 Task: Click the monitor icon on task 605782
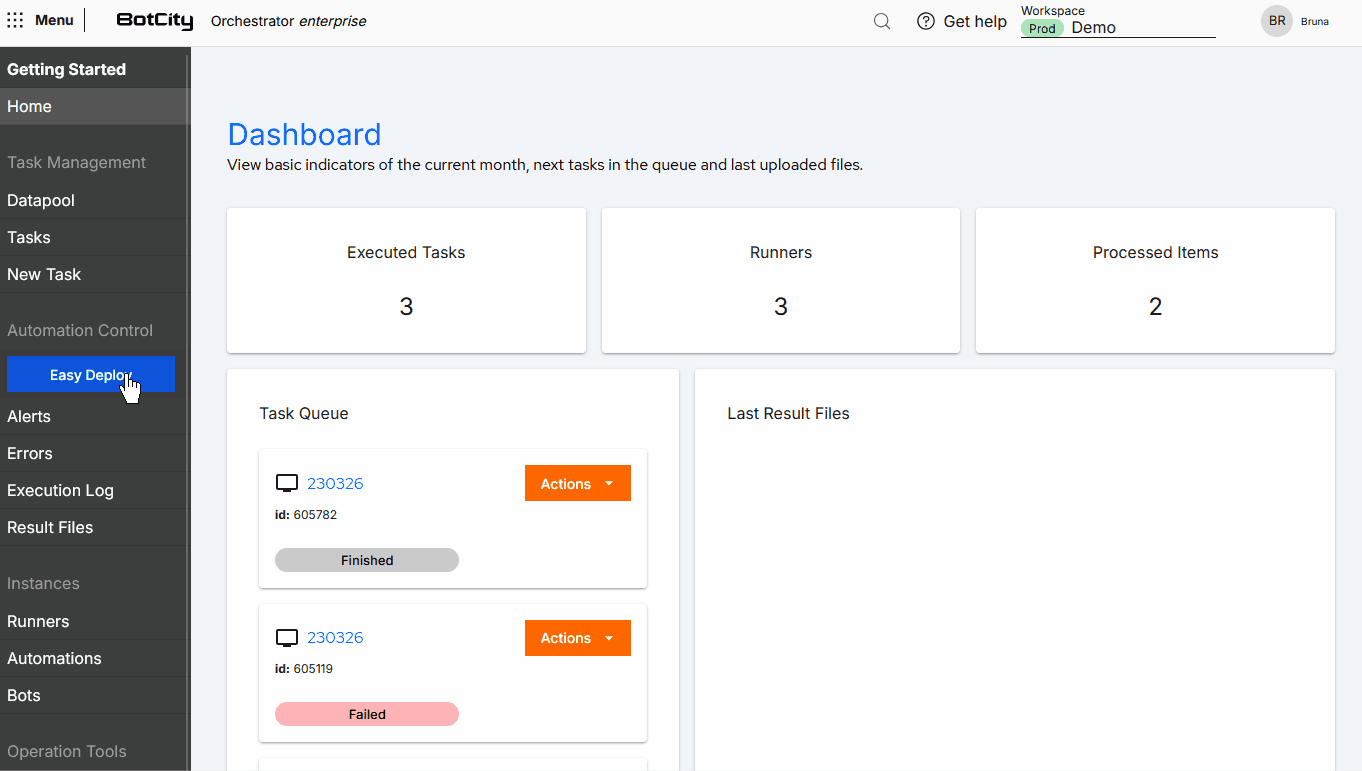pyautogui.click(x=287, y=481)
